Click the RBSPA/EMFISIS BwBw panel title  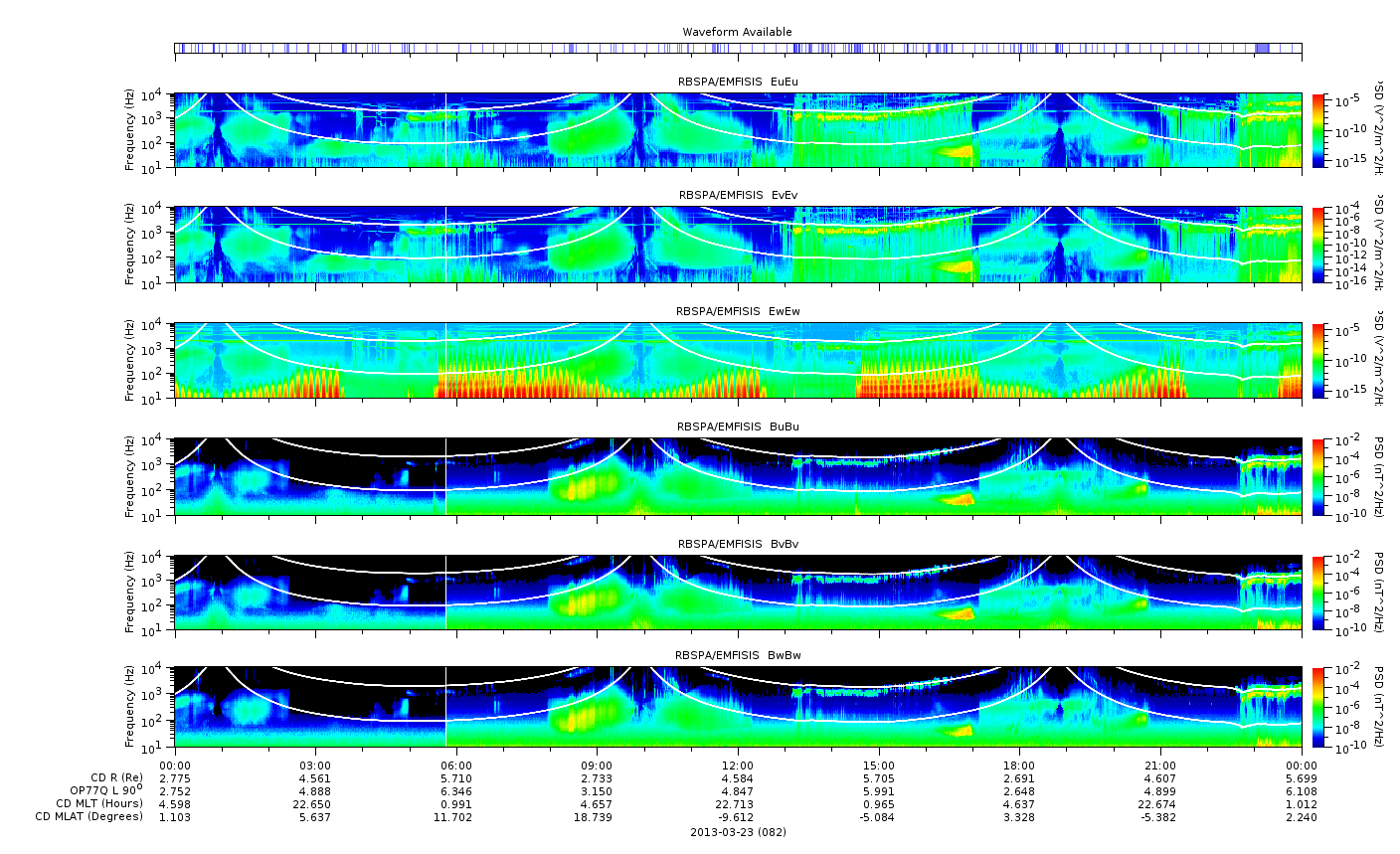click(x=737, y=655)
